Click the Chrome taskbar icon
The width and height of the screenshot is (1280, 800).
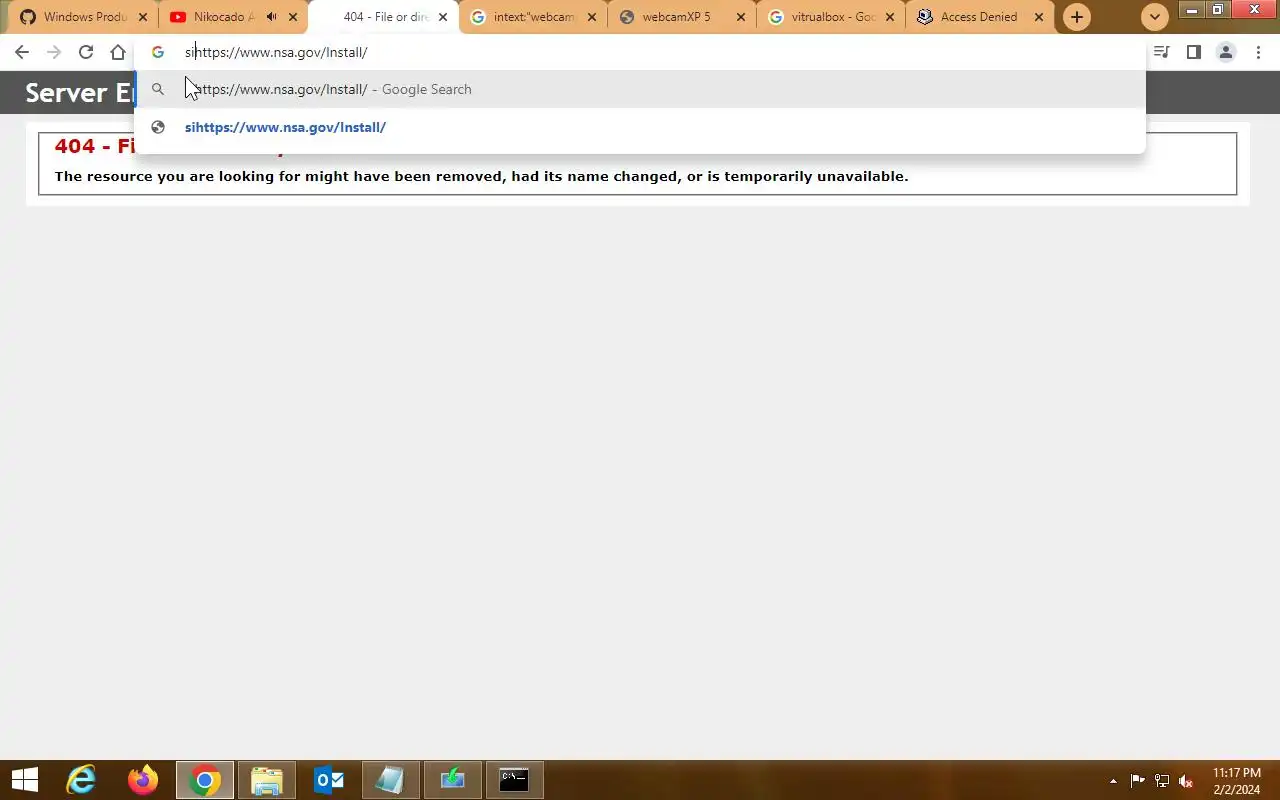pyautogui.click(x=205, y=780)
